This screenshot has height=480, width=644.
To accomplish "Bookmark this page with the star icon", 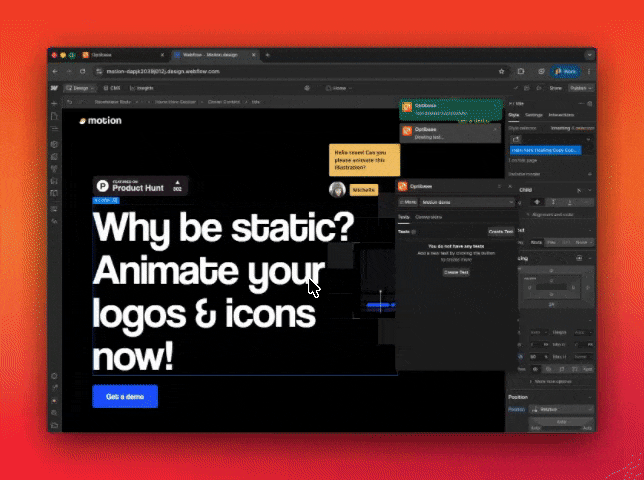I will [501, 72].
